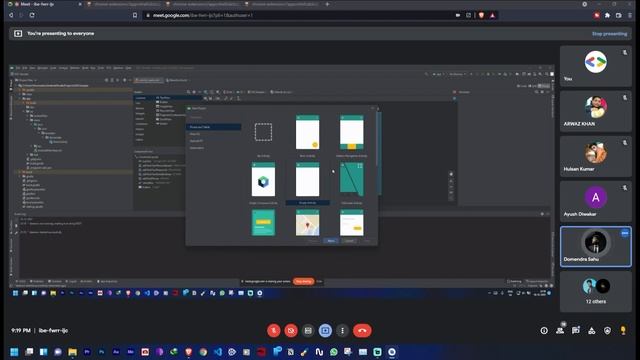This screenshot has height=360, width=640.
Task: Turn on the camera in Meet
Action: [x=291, y=331]
